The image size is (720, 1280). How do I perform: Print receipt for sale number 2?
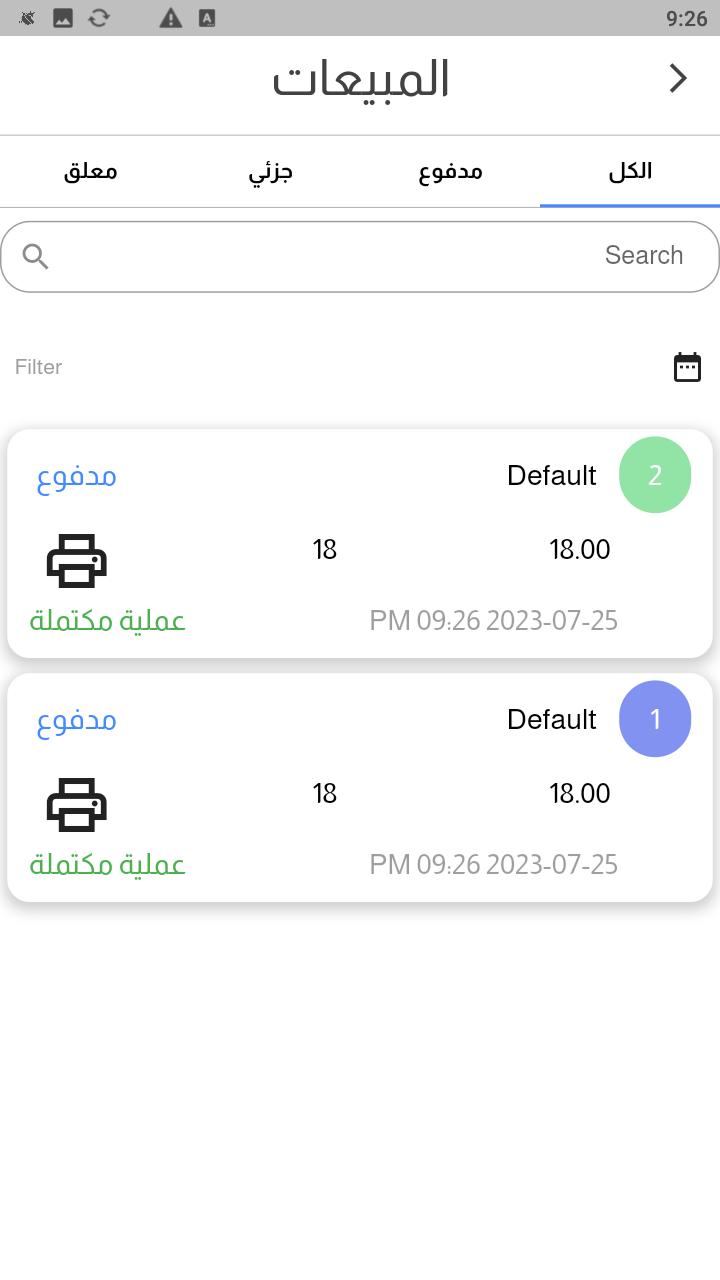tap(77, 560)
